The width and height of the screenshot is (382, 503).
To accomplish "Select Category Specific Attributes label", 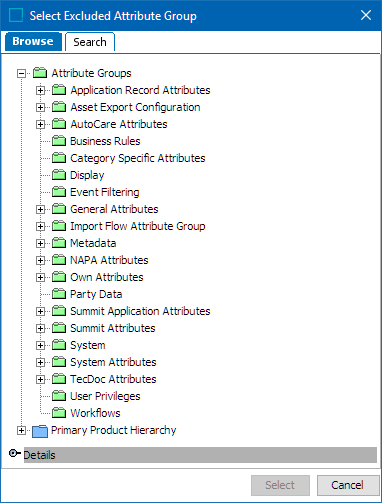I will (x=138, y=158).
